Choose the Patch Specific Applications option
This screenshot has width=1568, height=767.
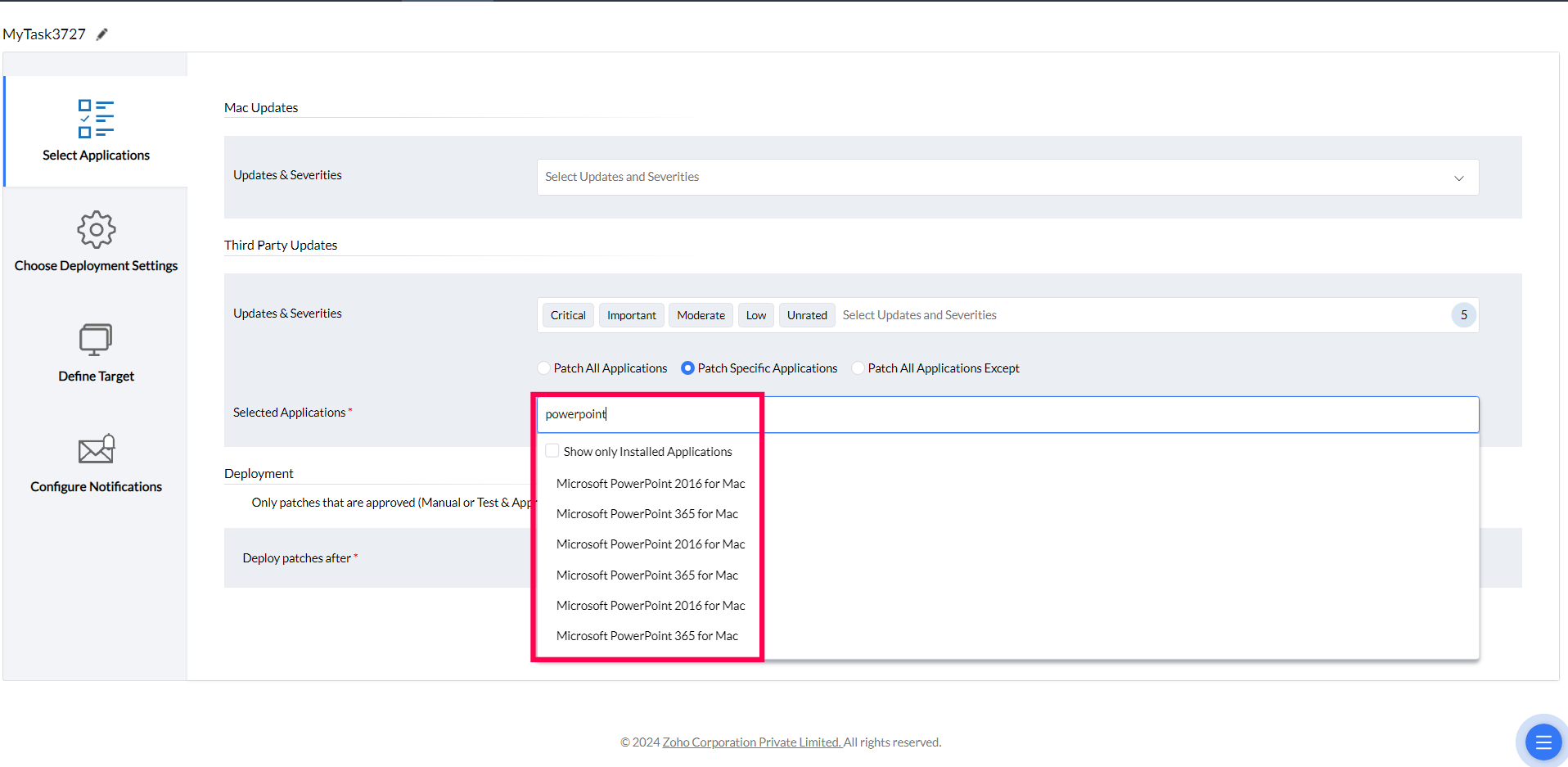click(x=687, y=368)
